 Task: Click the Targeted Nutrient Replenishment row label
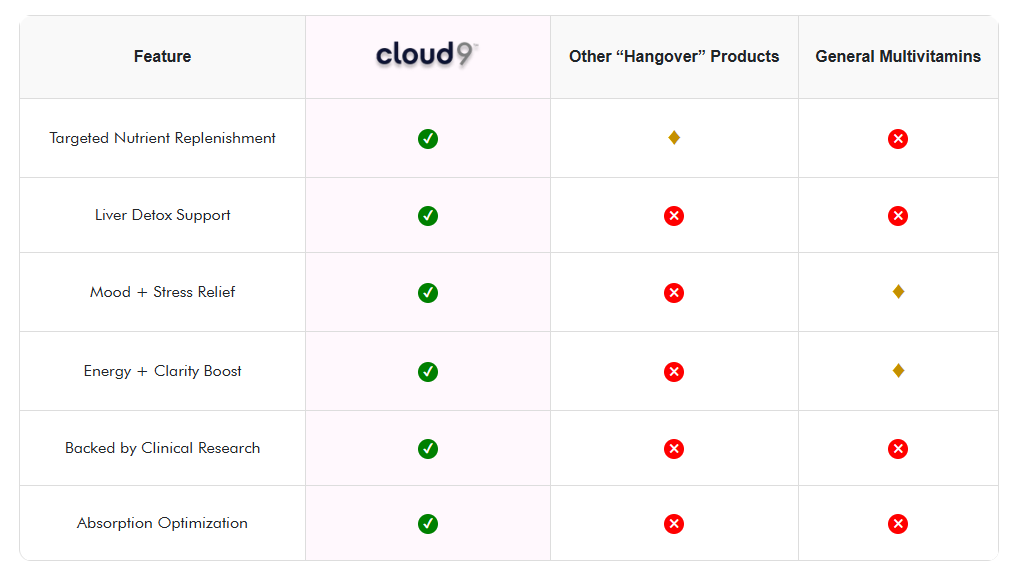tap(163, 138)
